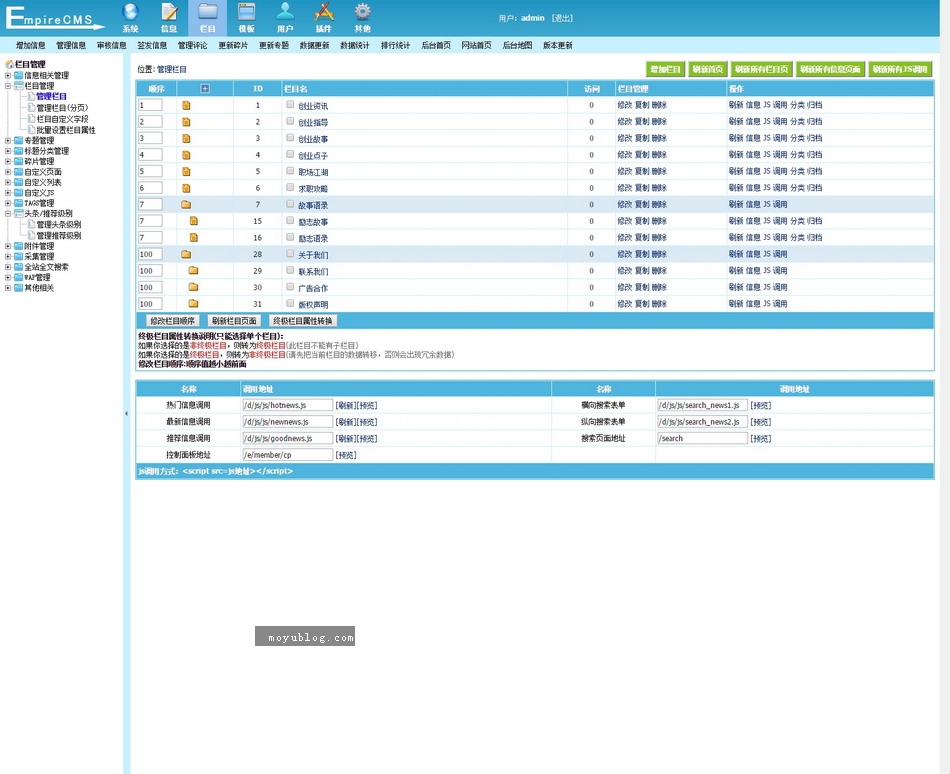Click the 终极栏目属性转换 button

303,321
